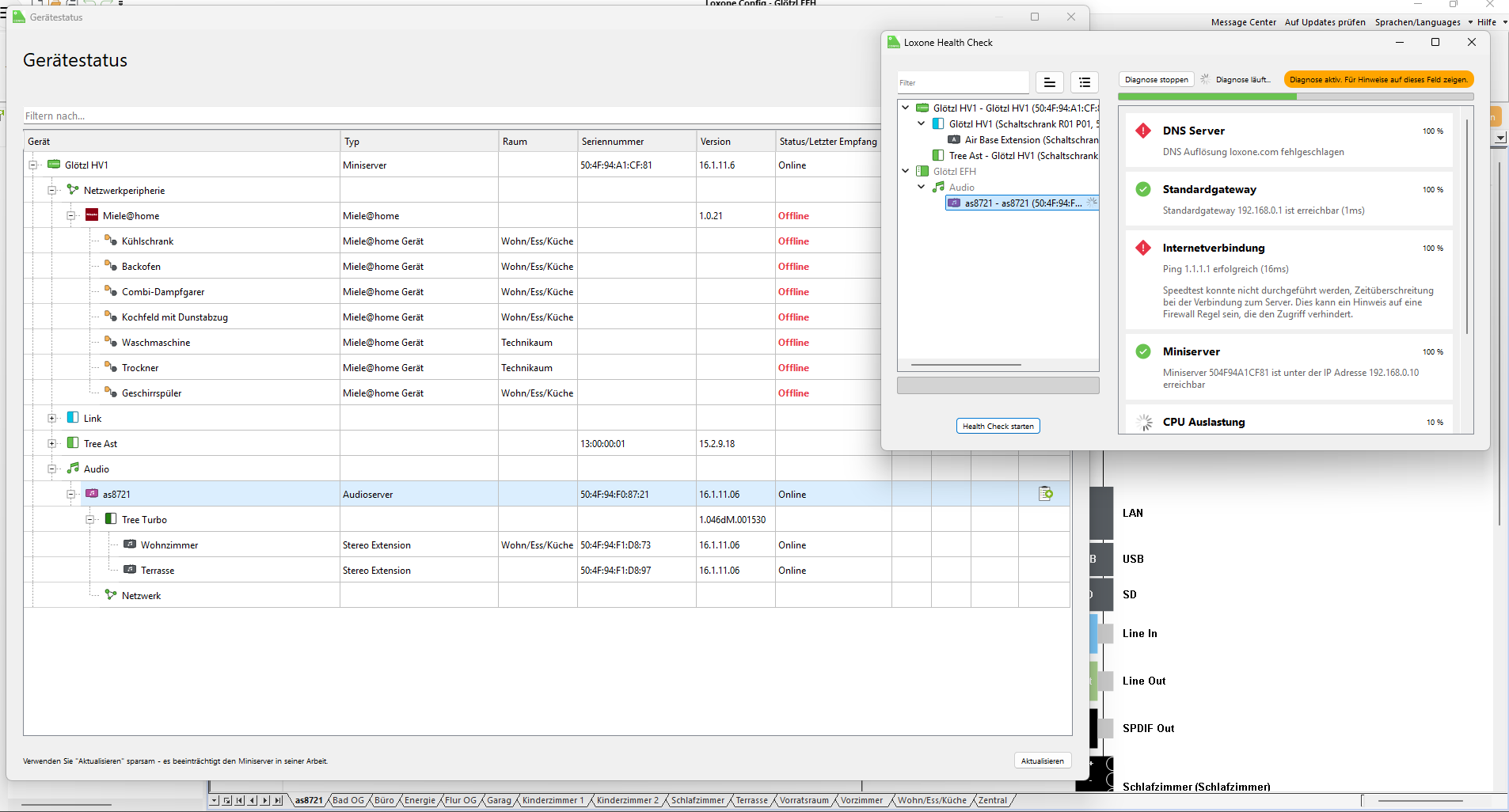1509x812 pixels.
Task: Expand the Link tree node
Action: coord(52,418)
